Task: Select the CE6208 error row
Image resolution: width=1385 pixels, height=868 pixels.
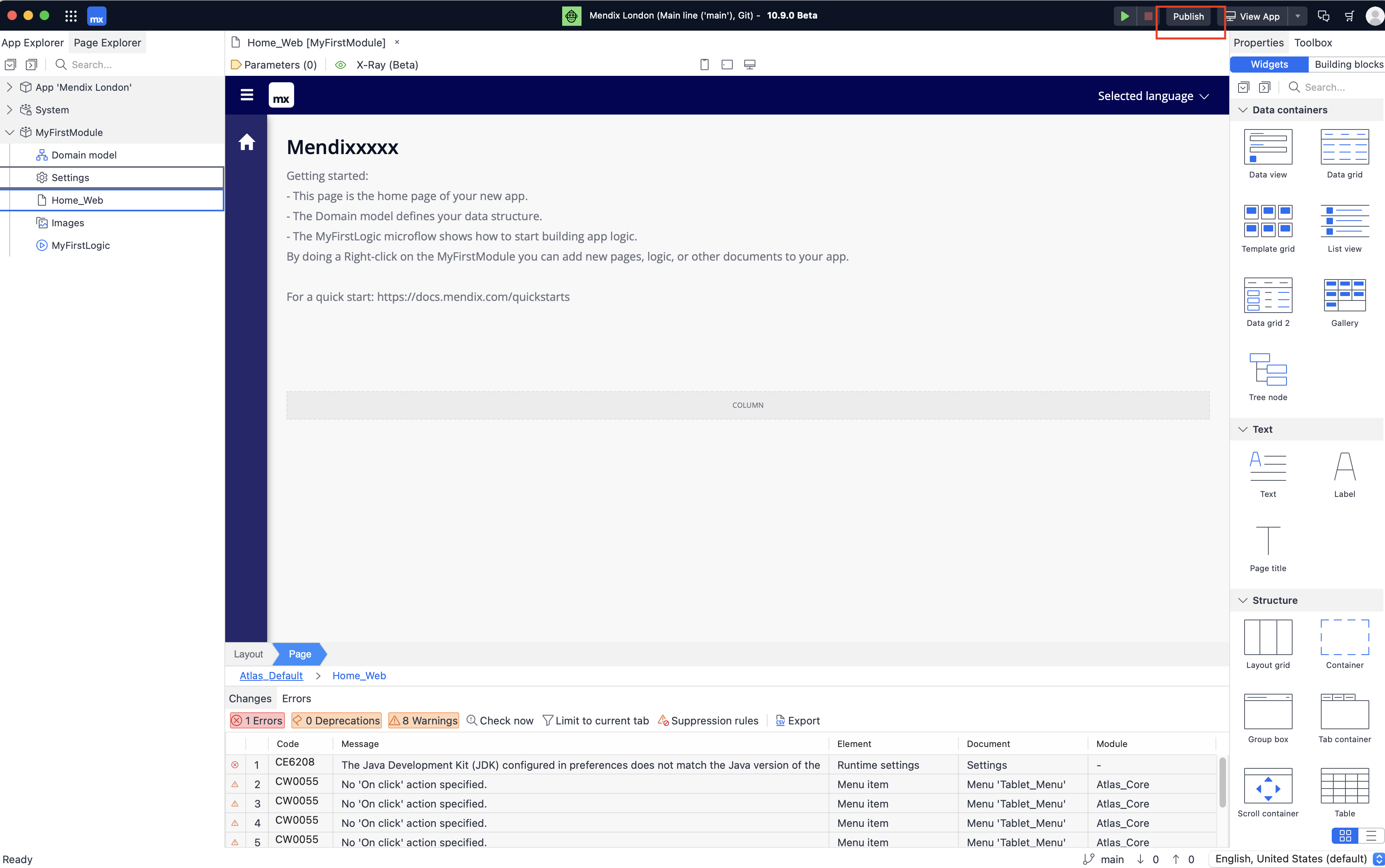Action: tap(721, 765)
